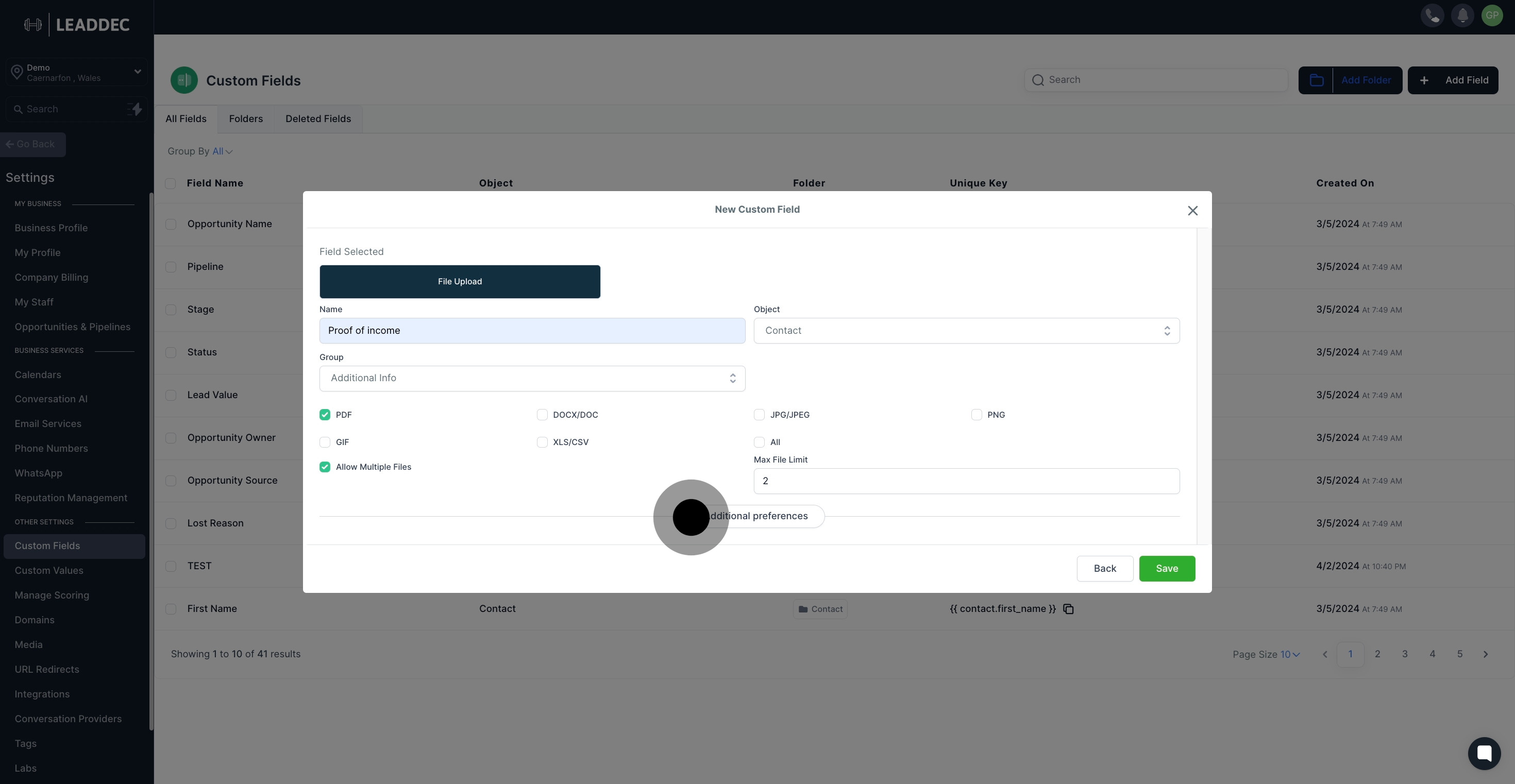
Task: Click the GP user avatar icon
Action: coord(1492,16)
